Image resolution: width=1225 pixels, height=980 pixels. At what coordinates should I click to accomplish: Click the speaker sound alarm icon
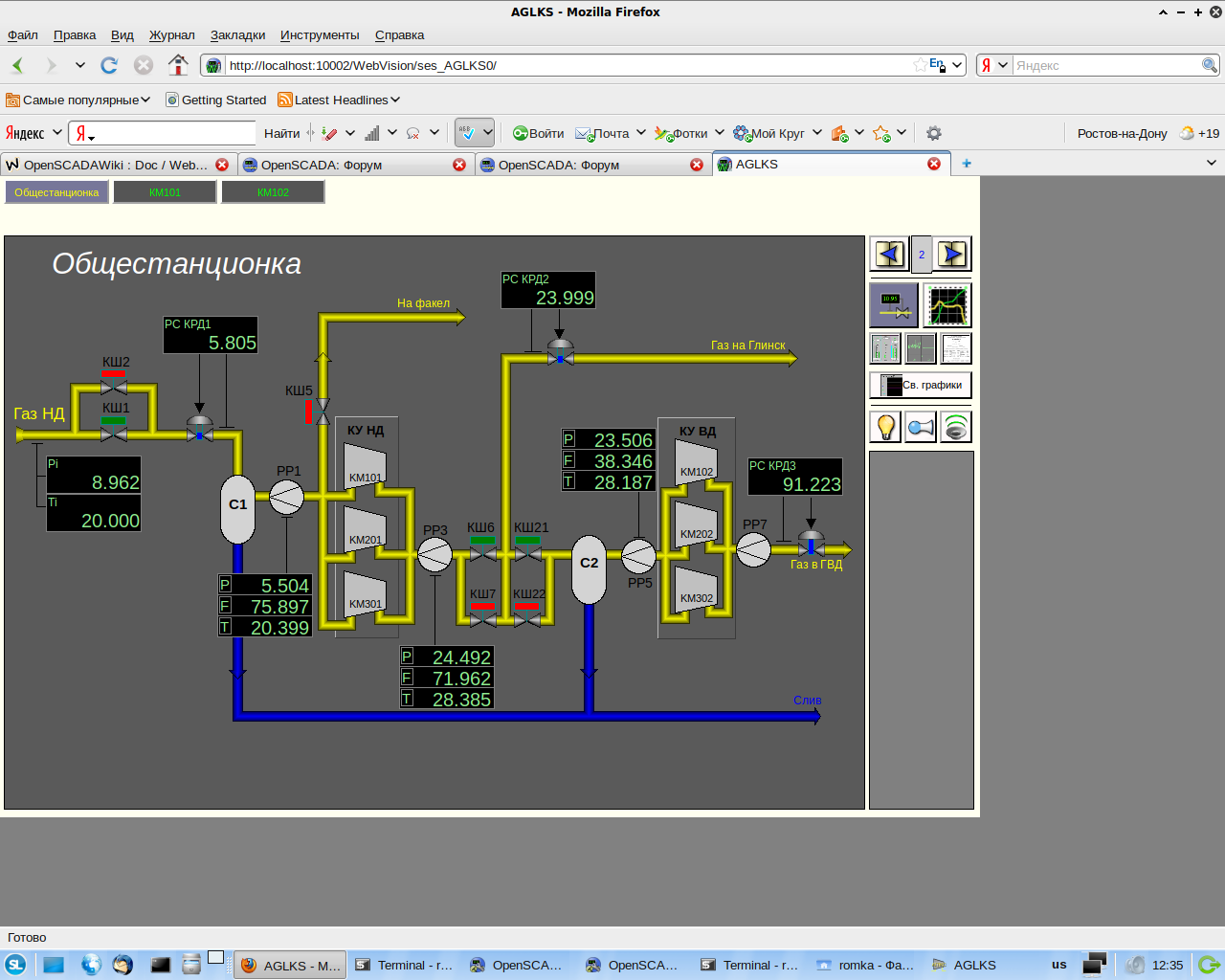(x=955, y=427)
